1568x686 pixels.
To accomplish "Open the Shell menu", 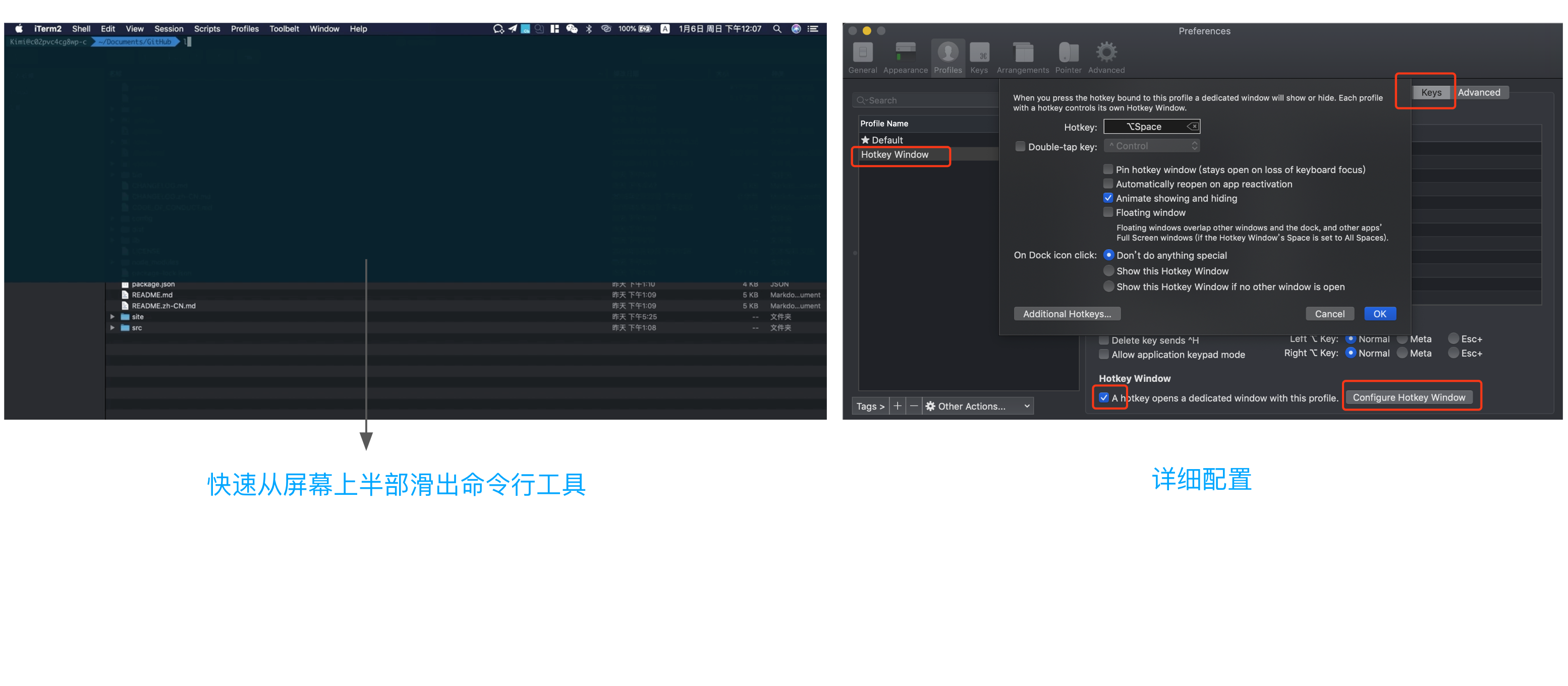I will coord(81,29).
